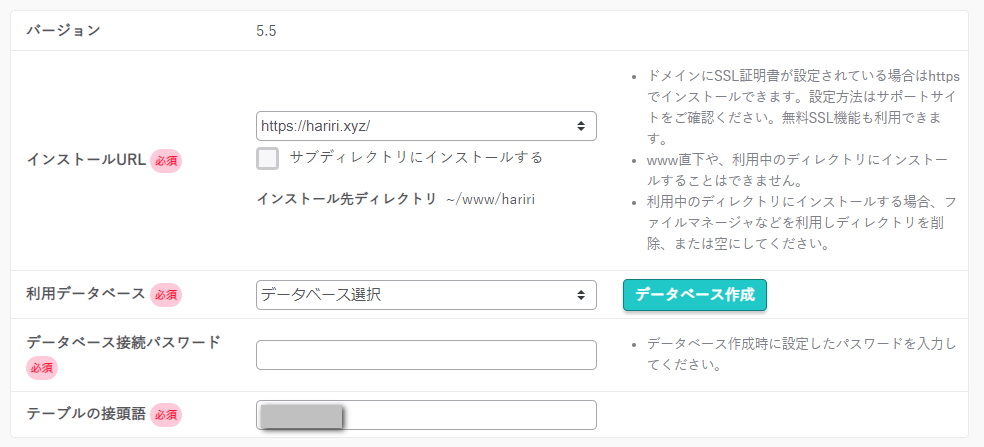Click 必須 badge beside テーブルの接頭語
The width and height of the screenshot is (984, 447).
click(x=166, y=415)
